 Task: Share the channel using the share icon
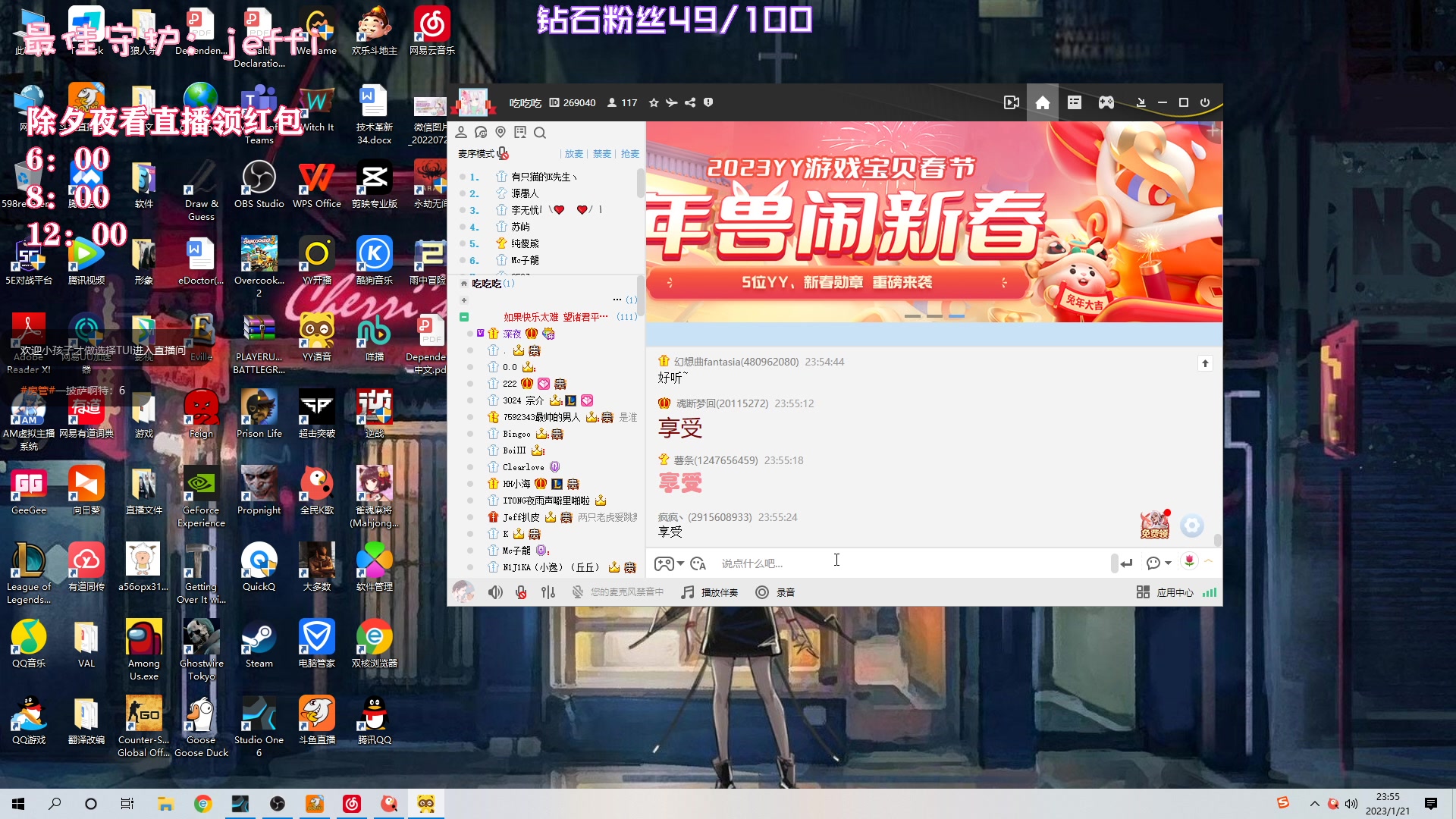[x=690, y=102]
